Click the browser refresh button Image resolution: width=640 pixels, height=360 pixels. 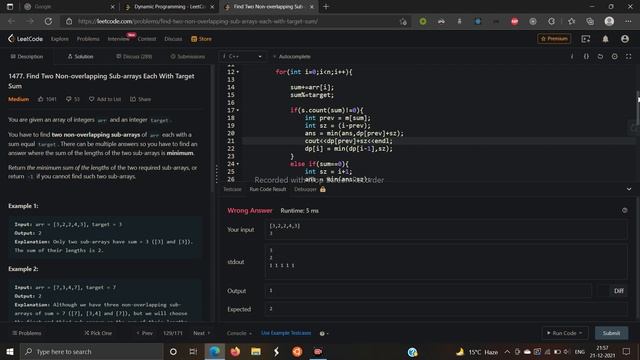[48, 21]
